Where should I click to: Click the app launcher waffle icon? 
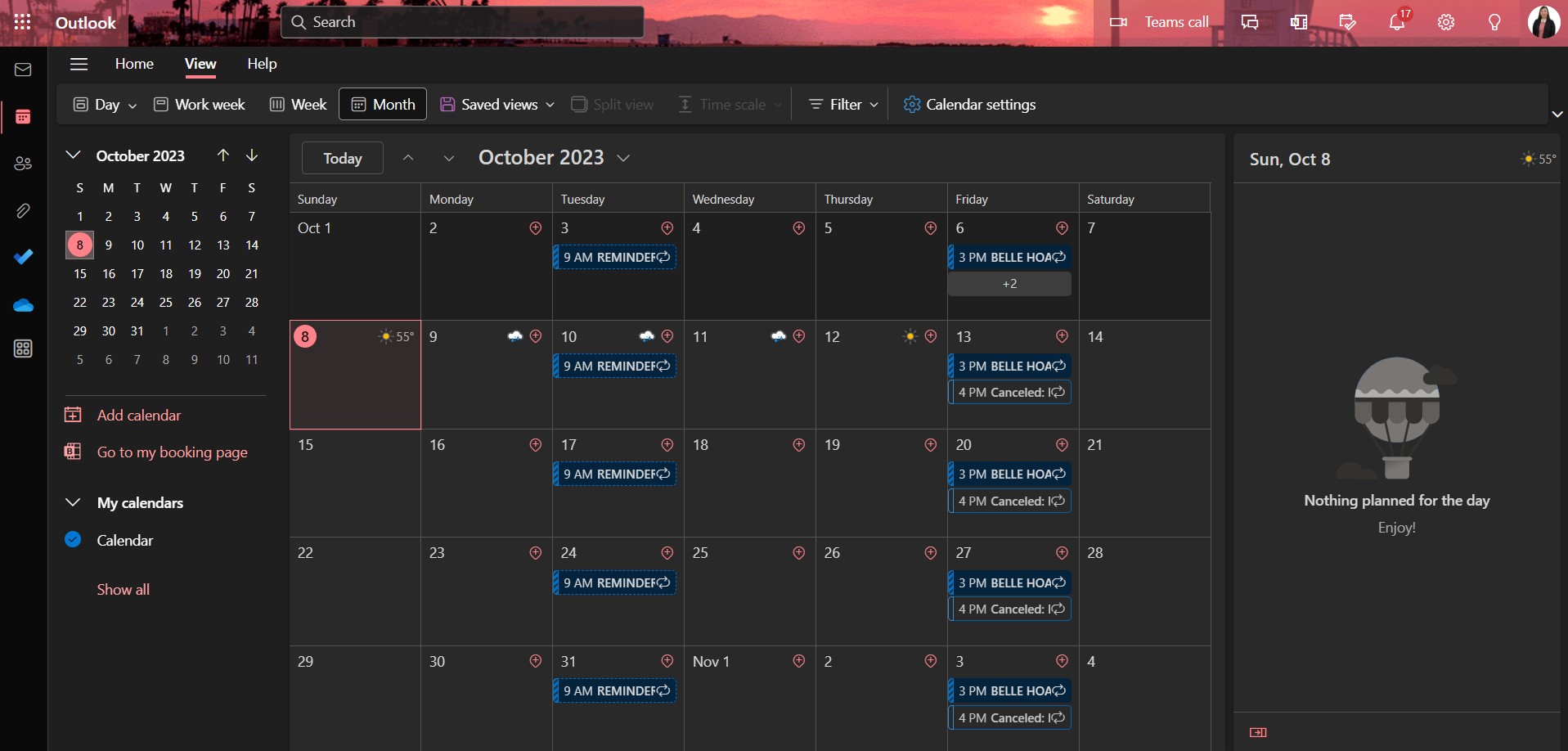click(22, 22)
